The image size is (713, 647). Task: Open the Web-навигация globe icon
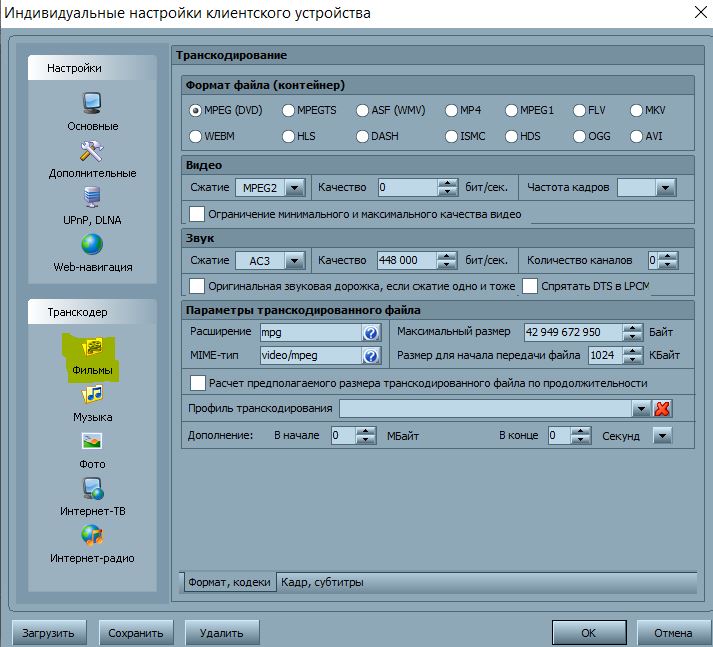coord(92,245)
